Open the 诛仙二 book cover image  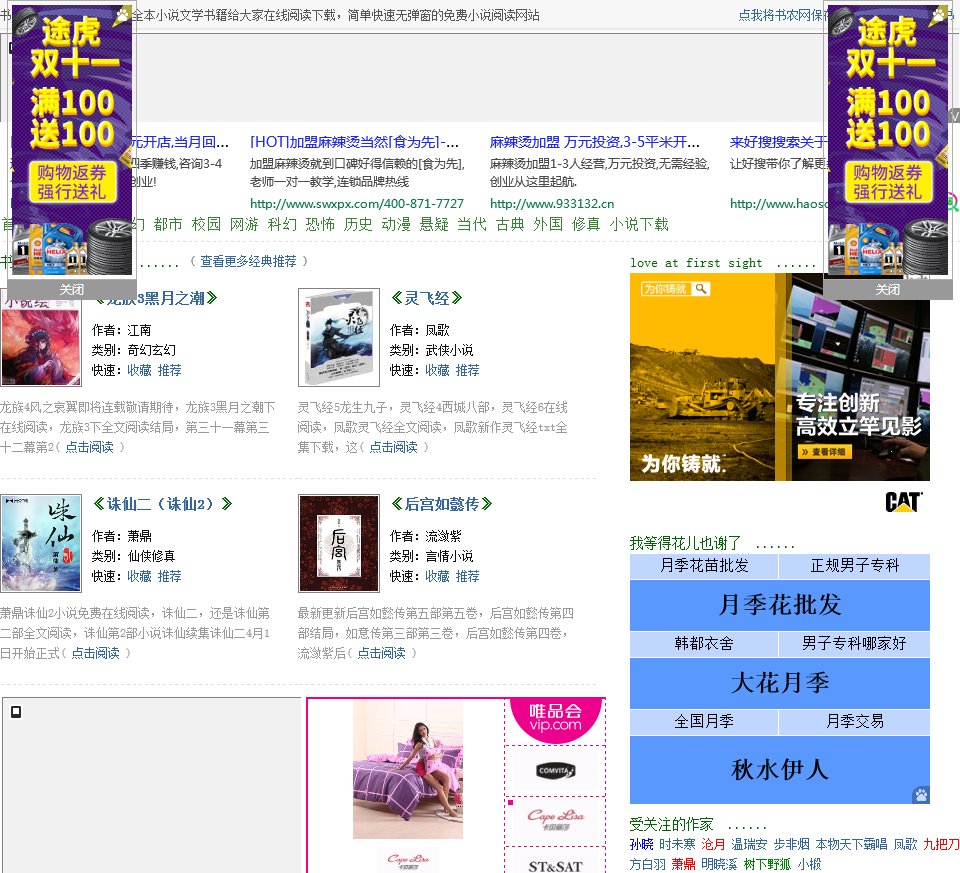click(x=41, y=543)
